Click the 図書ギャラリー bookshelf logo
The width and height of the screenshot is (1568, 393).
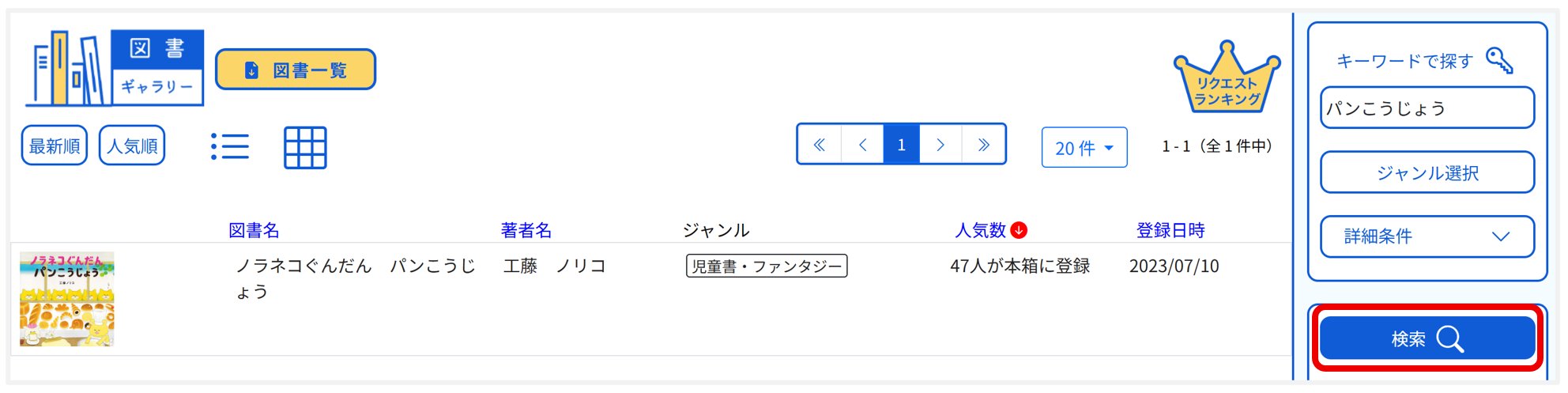click(x=115, y=68)
